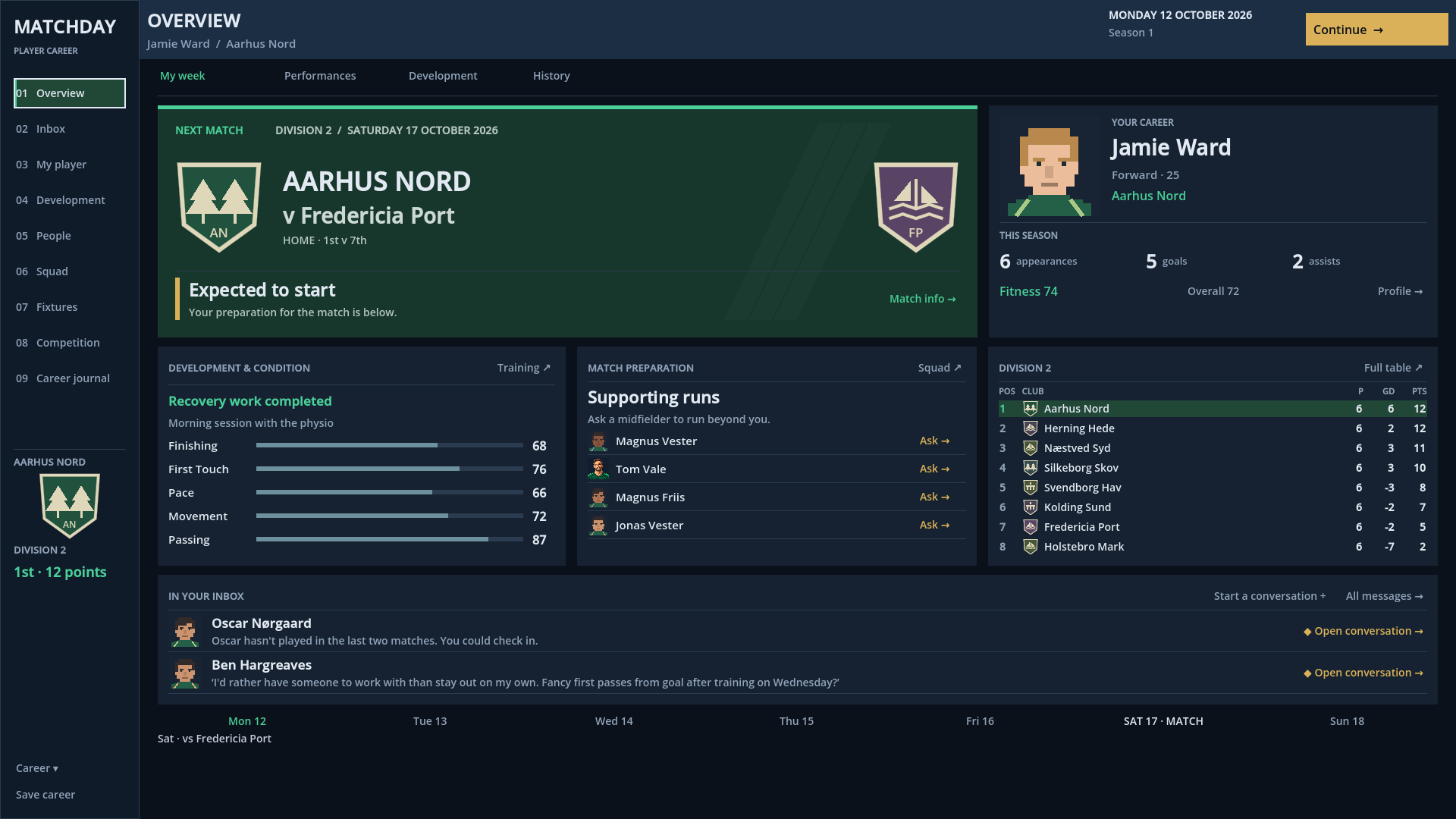The image size is (1456, 819).
Task: Click the Fredericia Port crest badge
Action: coord(916,207)
